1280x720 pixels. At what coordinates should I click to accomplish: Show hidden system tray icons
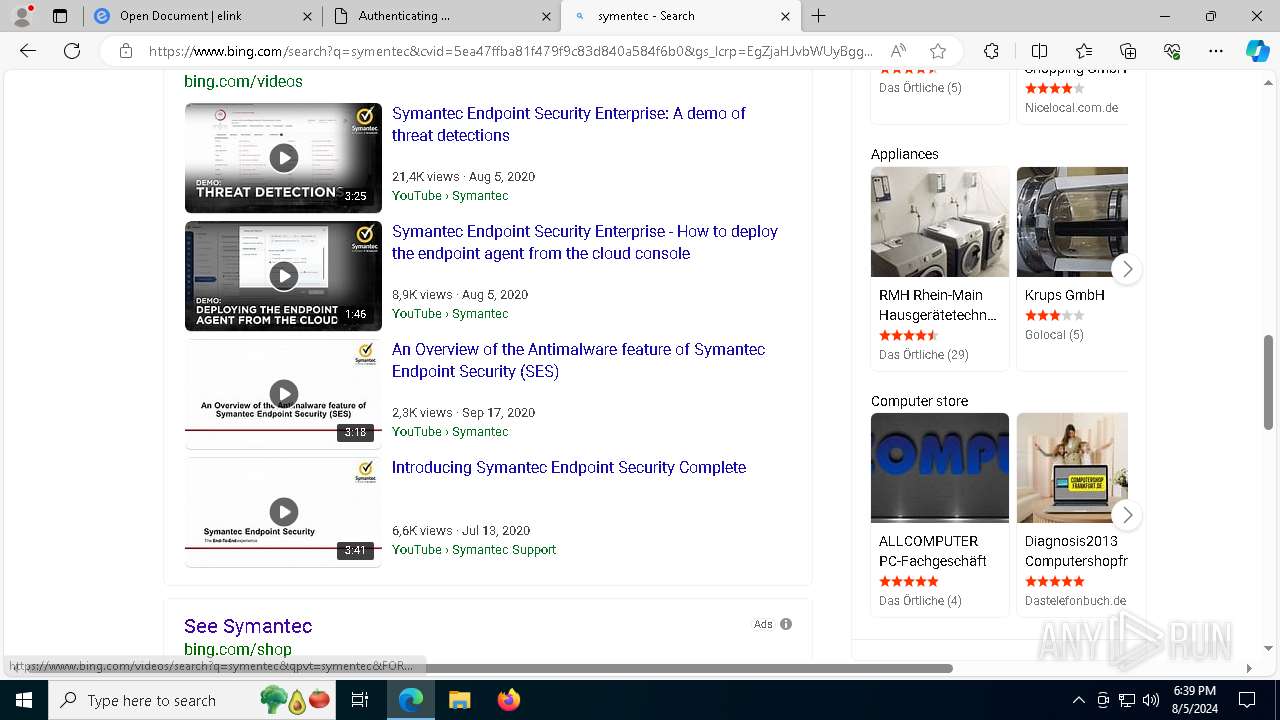pos(1078,700)
